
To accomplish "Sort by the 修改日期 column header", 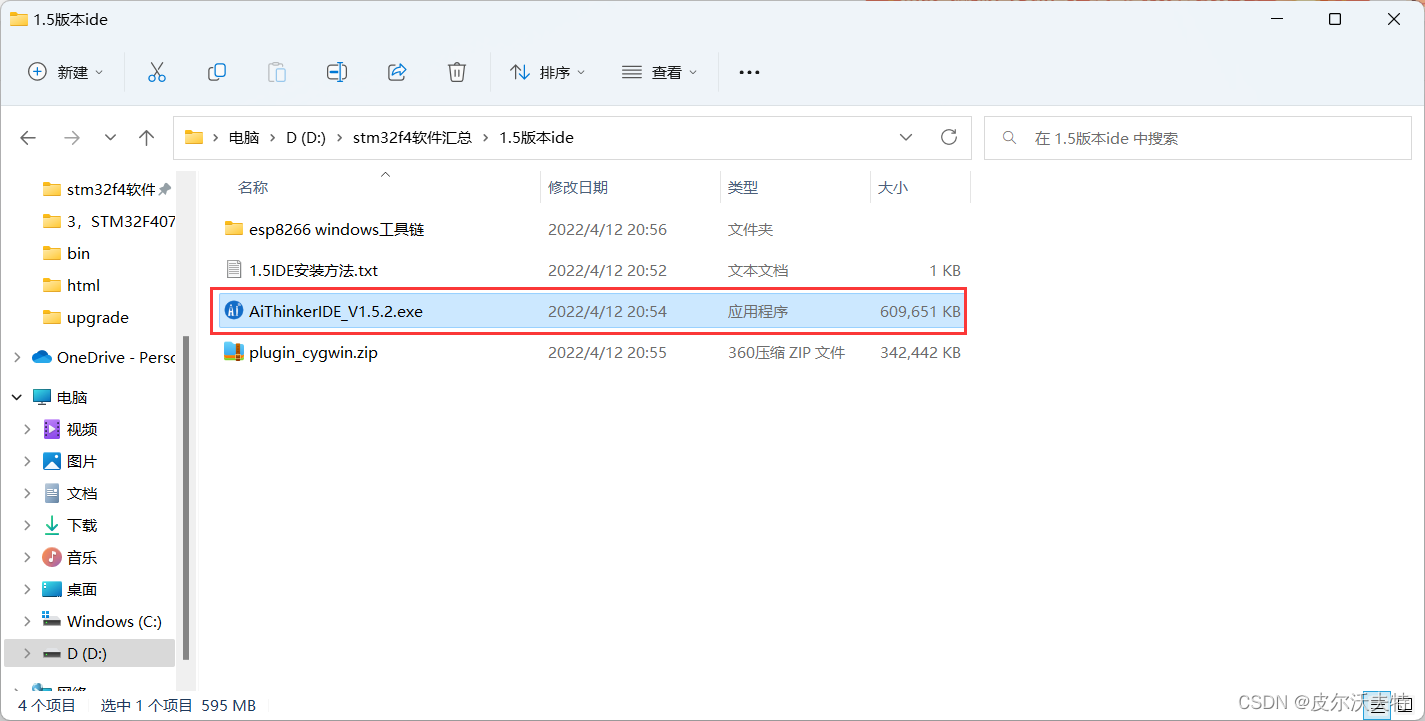I will pos(578,187).
